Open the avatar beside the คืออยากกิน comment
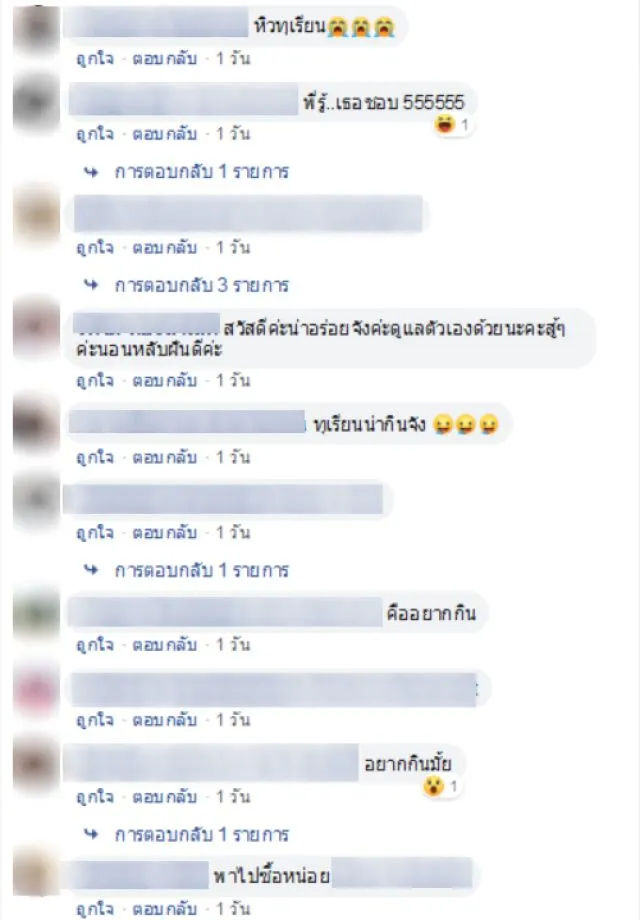640x920 pixels. point(36,613)
